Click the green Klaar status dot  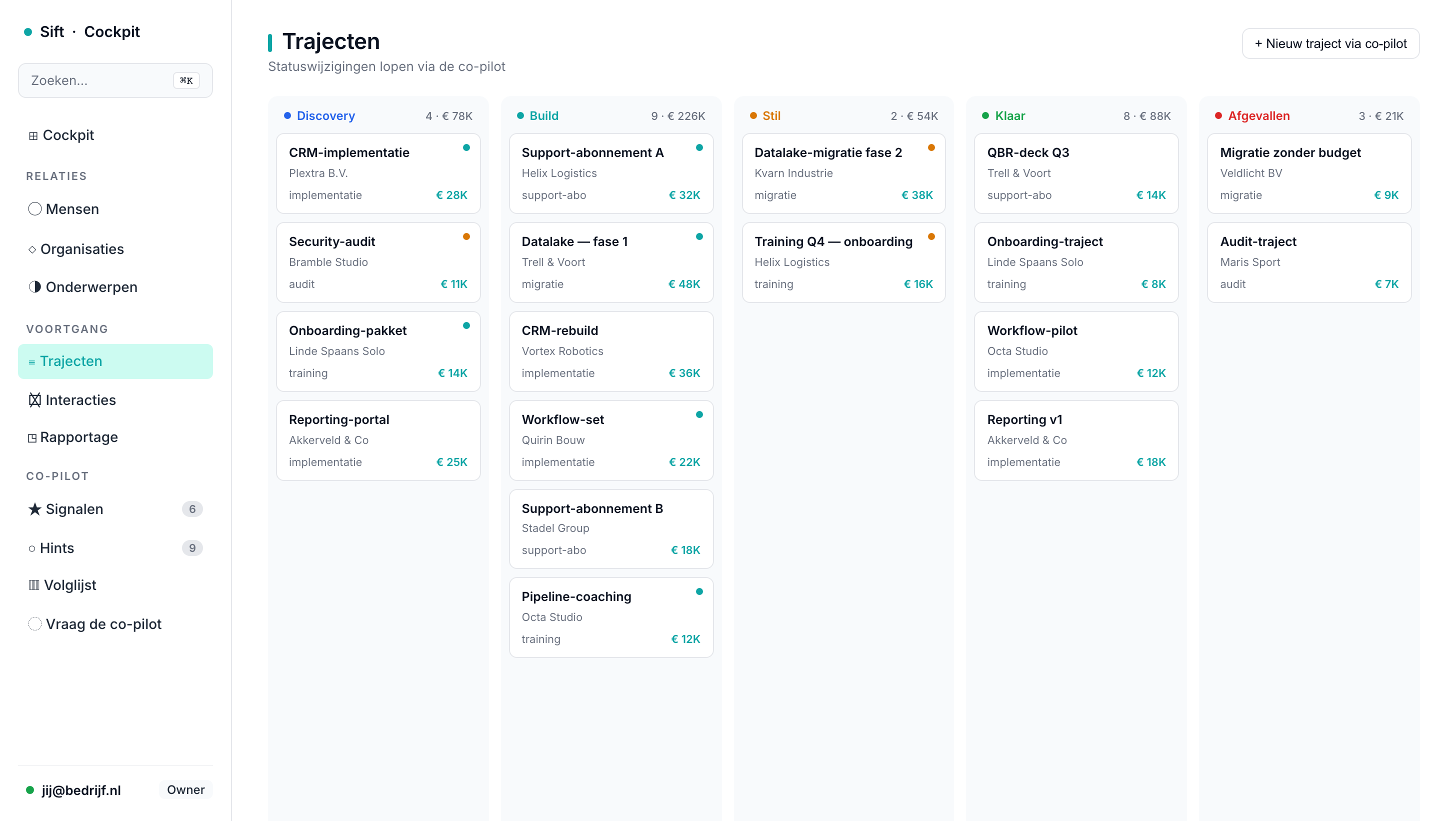(x=985, y=116)
